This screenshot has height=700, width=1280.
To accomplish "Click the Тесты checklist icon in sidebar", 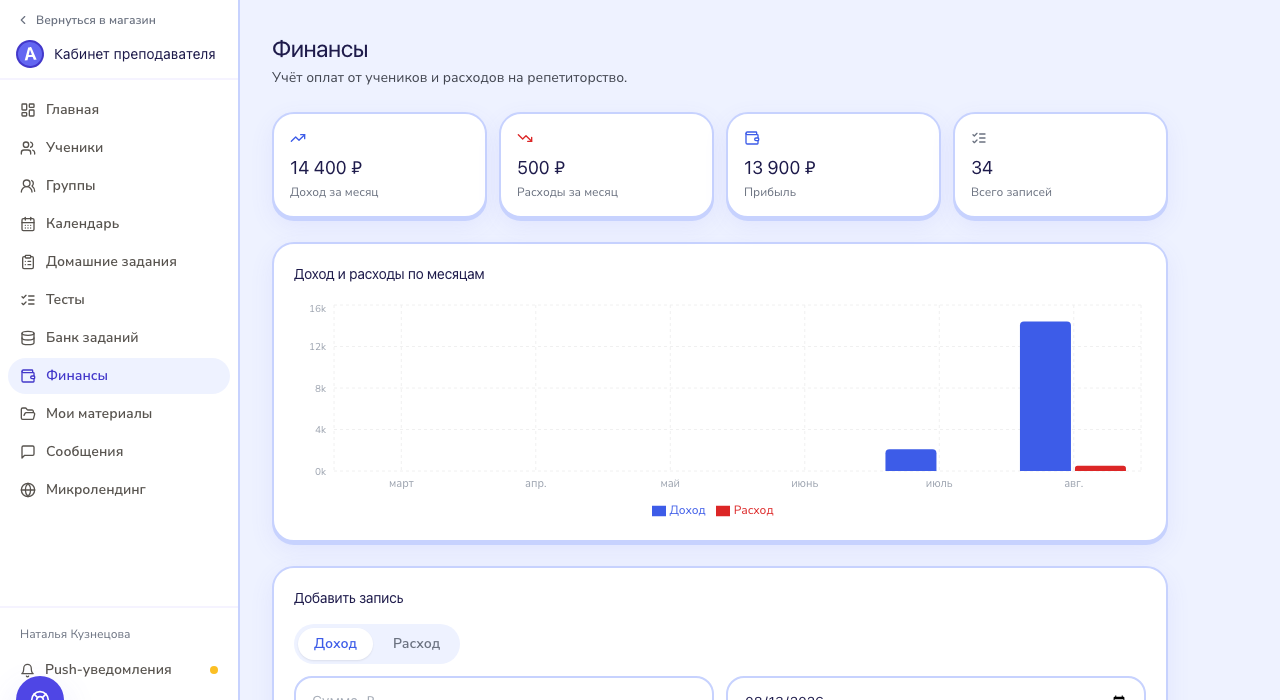I will coord(28,300).
